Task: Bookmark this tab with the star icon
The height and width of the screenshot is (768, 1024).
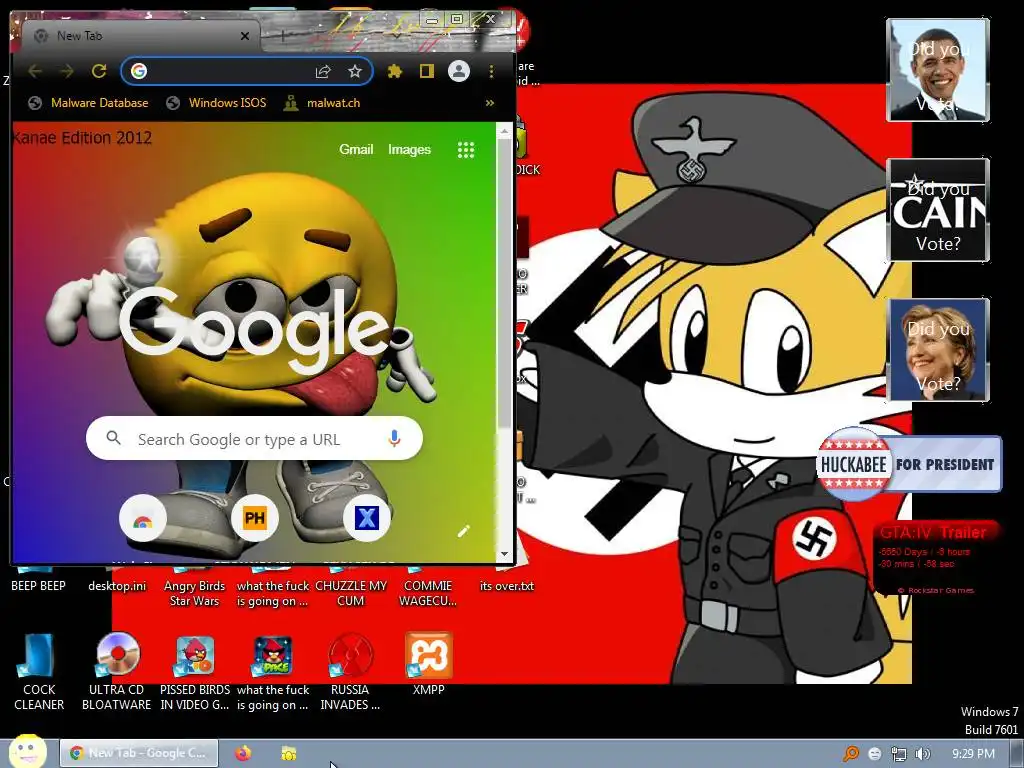Action: pyautogui.click(x=355, y=71)
